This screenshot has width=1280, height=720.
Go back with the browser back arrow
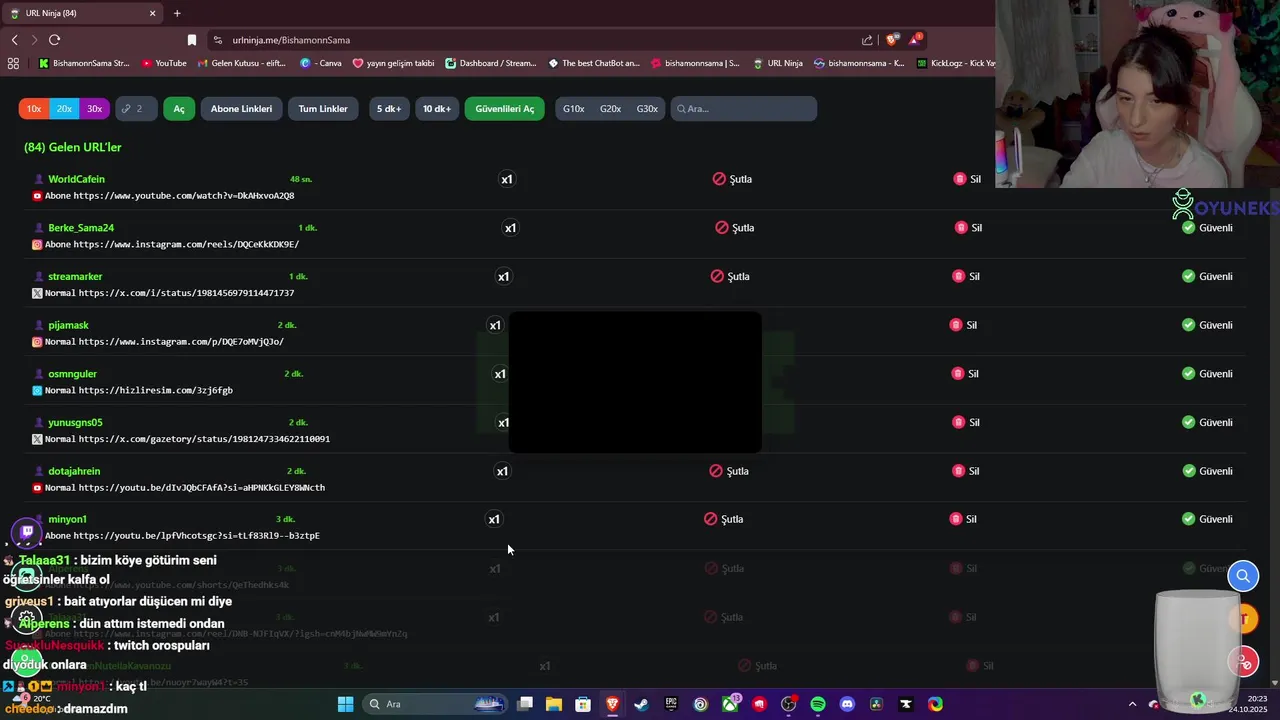pos(15,40)
